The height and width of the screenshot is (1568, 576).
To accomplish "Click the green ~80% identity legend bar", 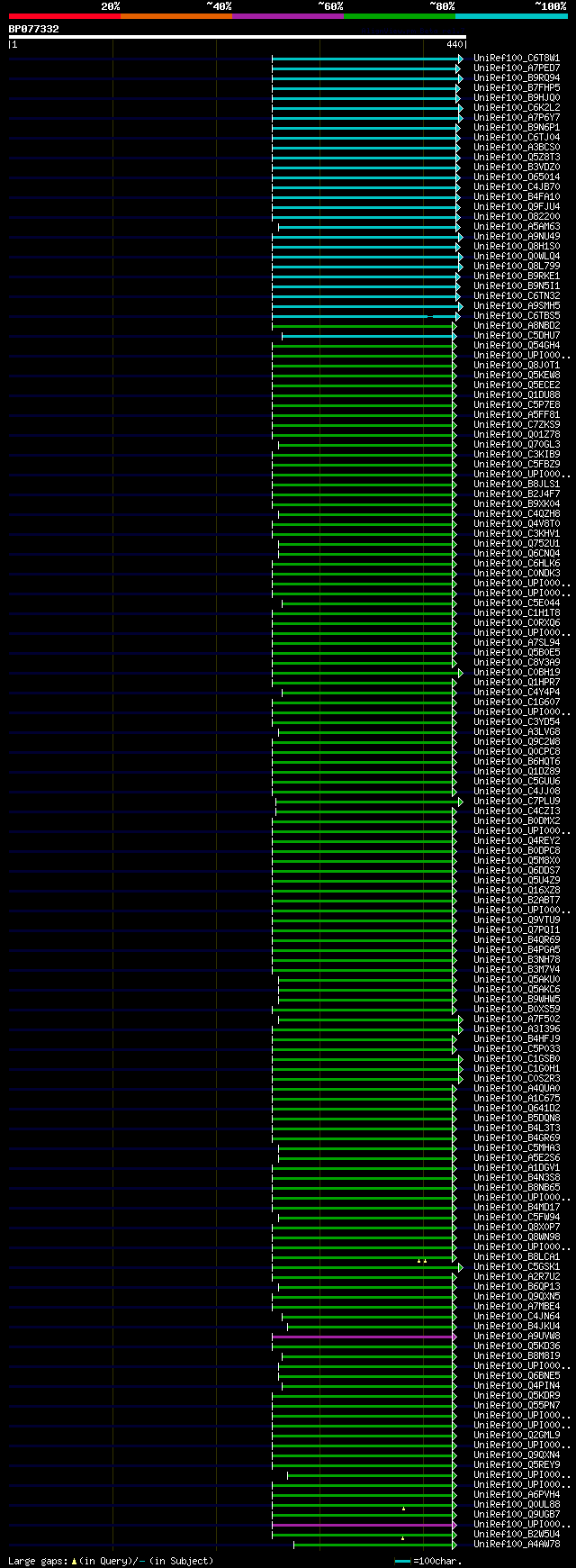I will click(399, 15).
